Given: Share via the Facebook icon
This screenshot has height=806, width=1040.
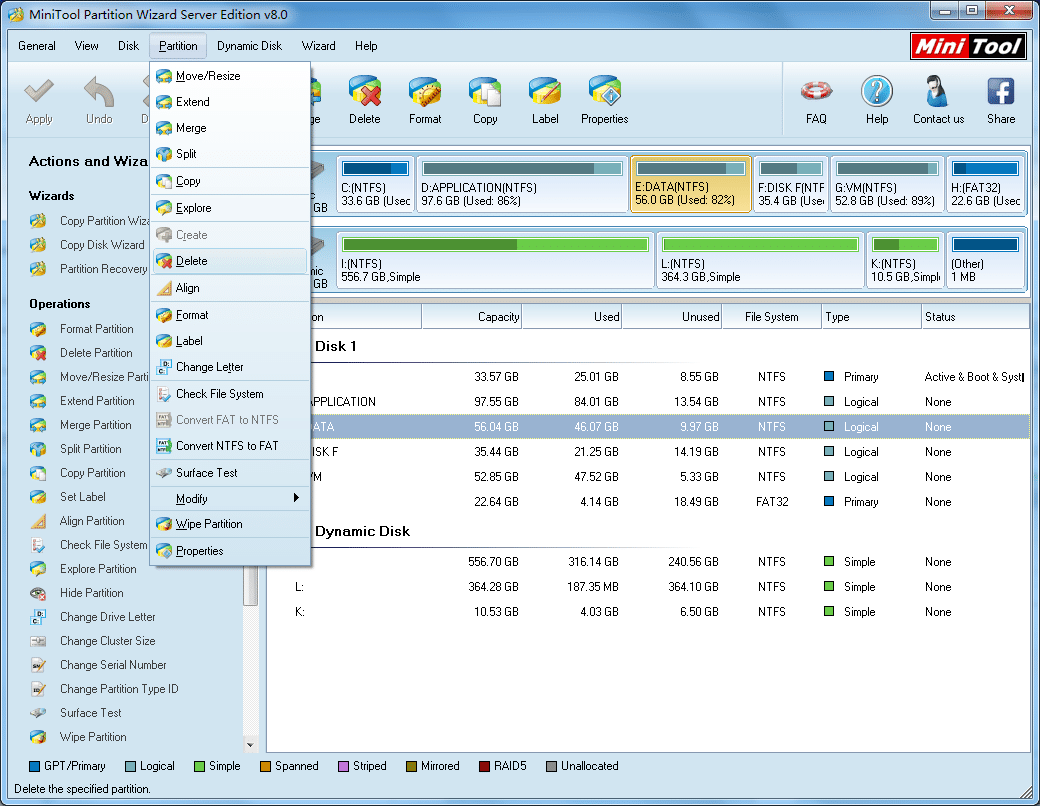Looking at the screenshot, I should click(x=1000, y=100).
